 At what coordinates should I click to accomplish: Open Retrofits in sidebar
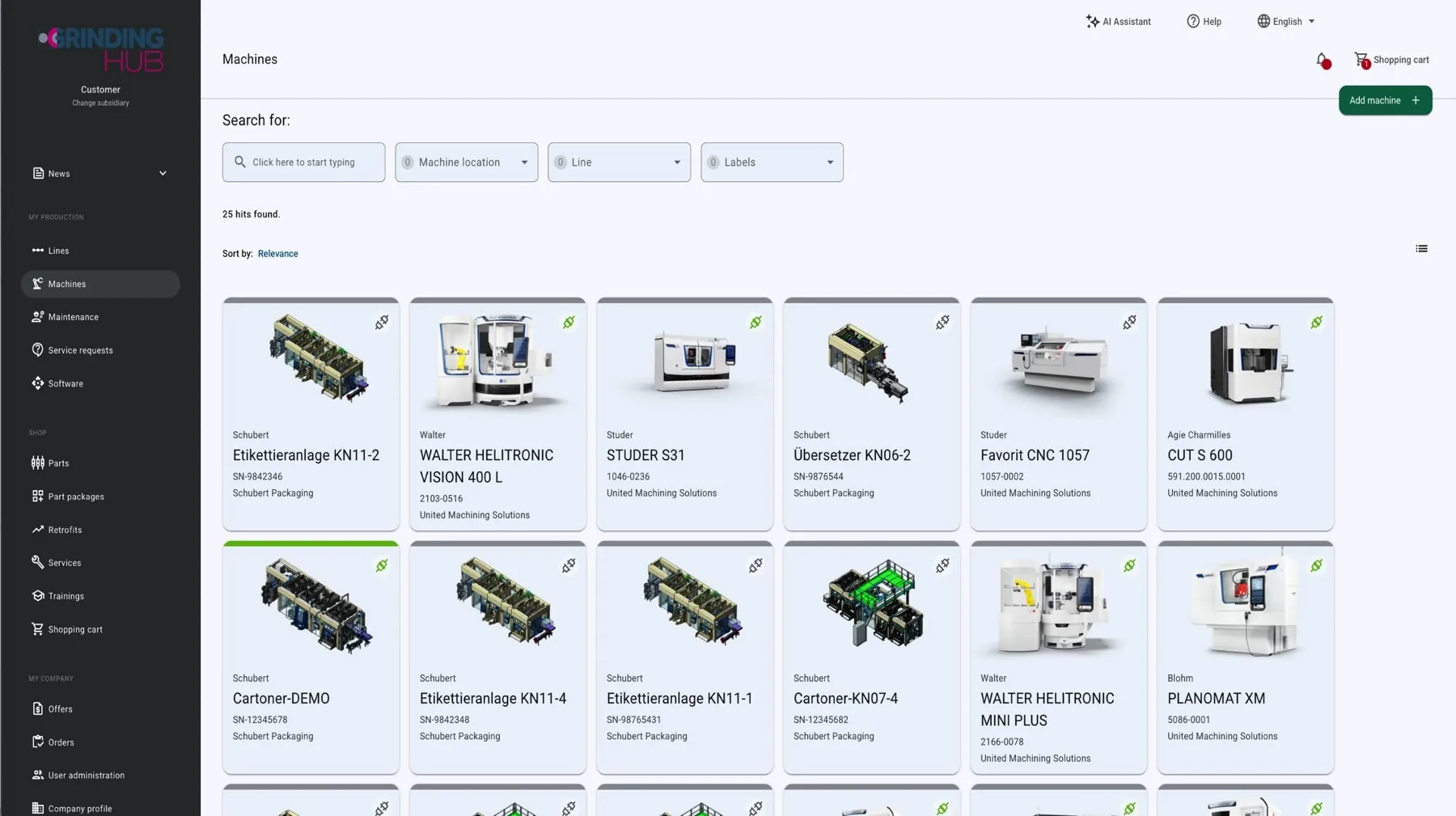click(100, 530)
